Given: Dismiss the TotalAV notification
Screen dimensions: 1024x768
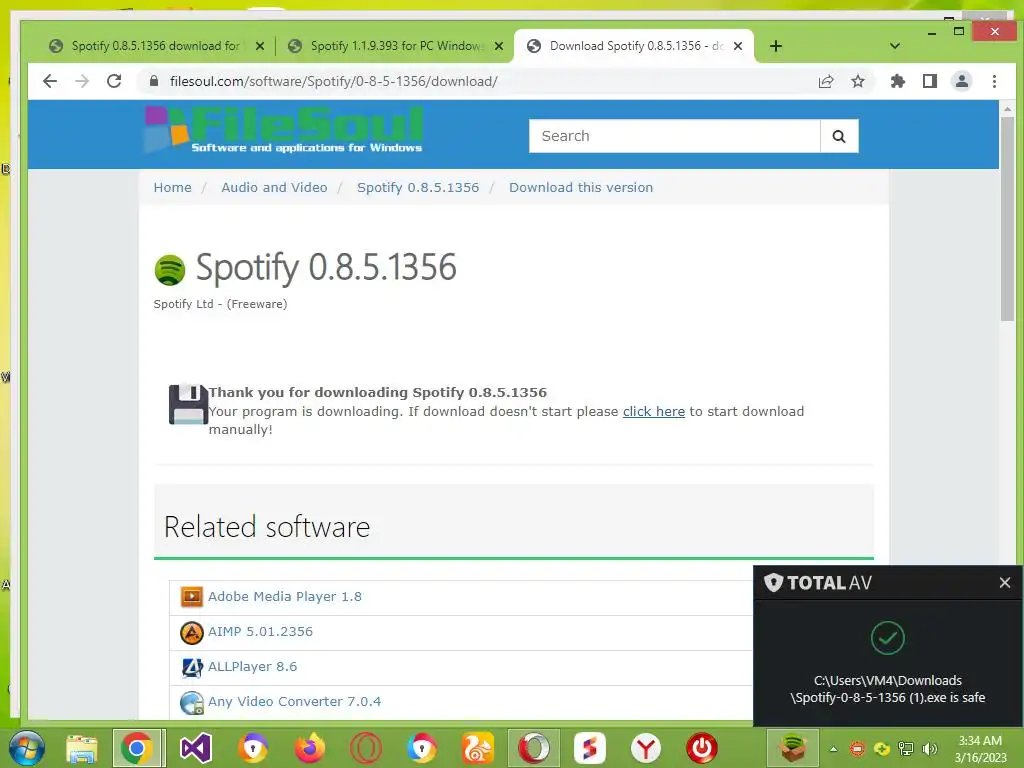Looking at the screenshot, I should (1004, 583).
